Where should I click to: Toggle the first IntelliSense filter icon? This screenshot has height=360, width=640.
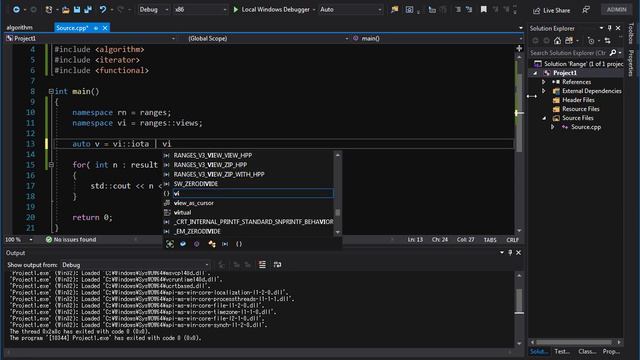click(170, 244)
